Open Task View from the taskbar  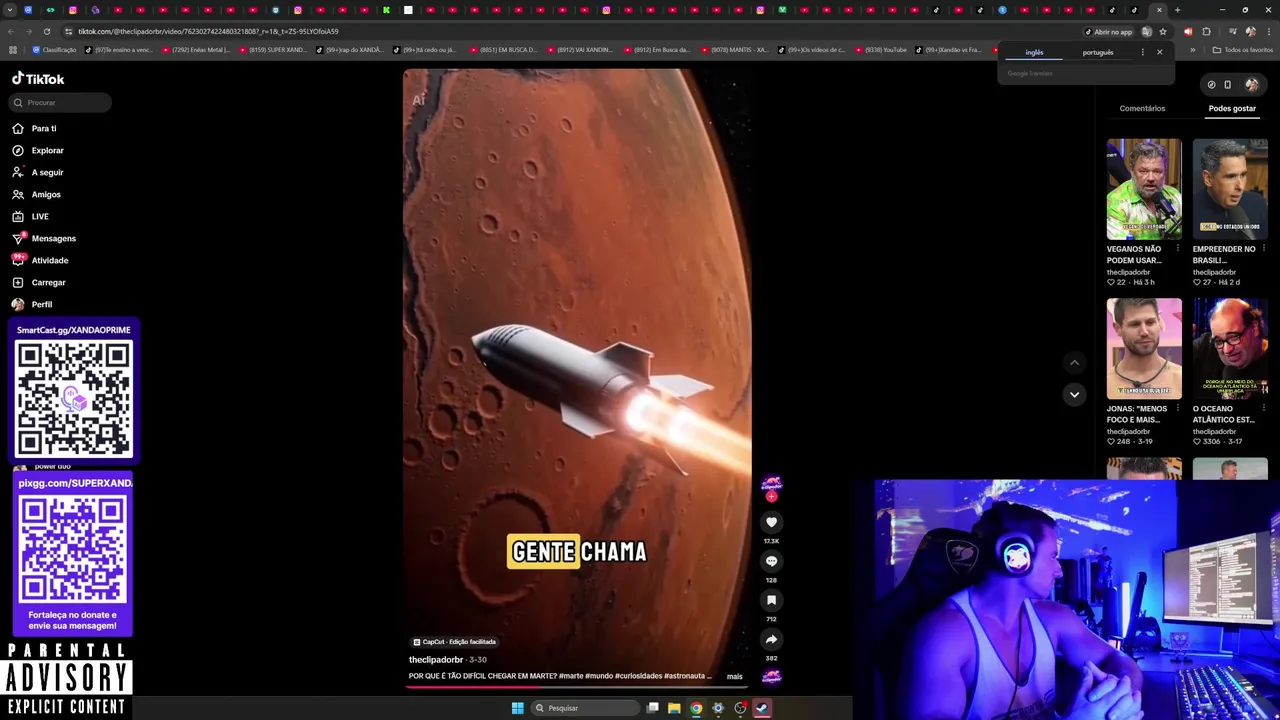click(x=652, y=708)
